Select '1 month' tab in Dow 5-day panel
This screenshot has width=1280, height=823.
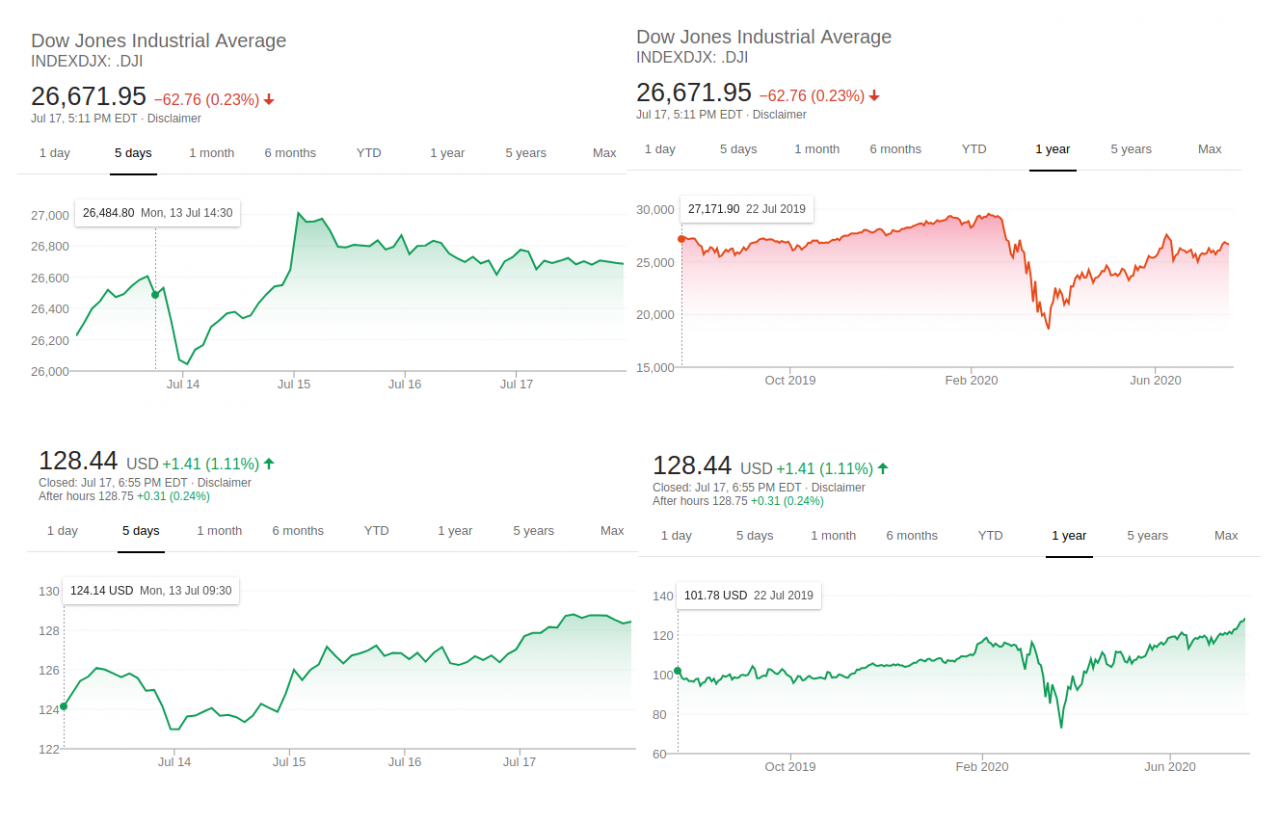[212, 153]
